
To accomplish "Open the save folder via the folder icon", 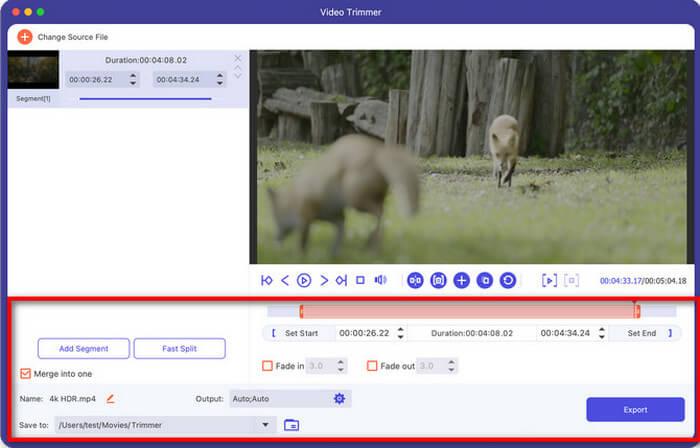I will [x=291, y=425].
